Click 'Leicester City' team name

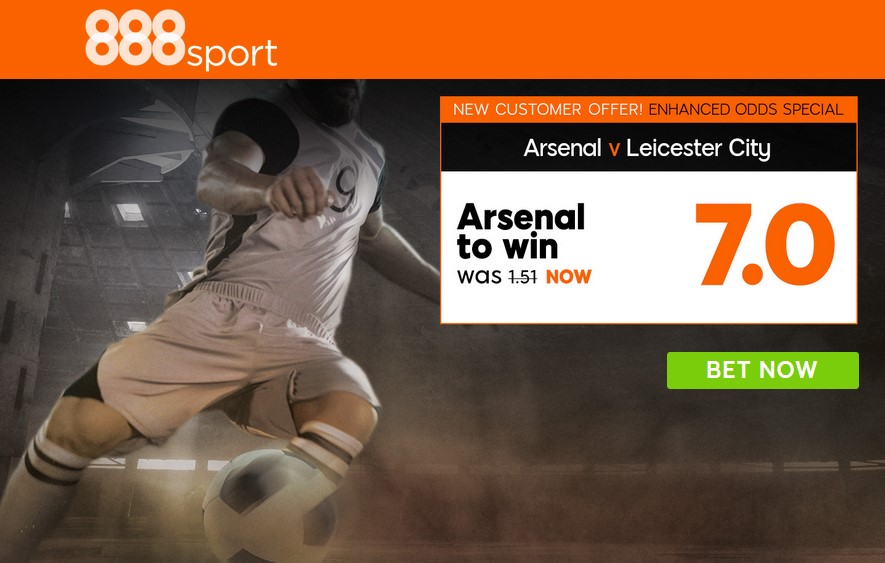698,149
